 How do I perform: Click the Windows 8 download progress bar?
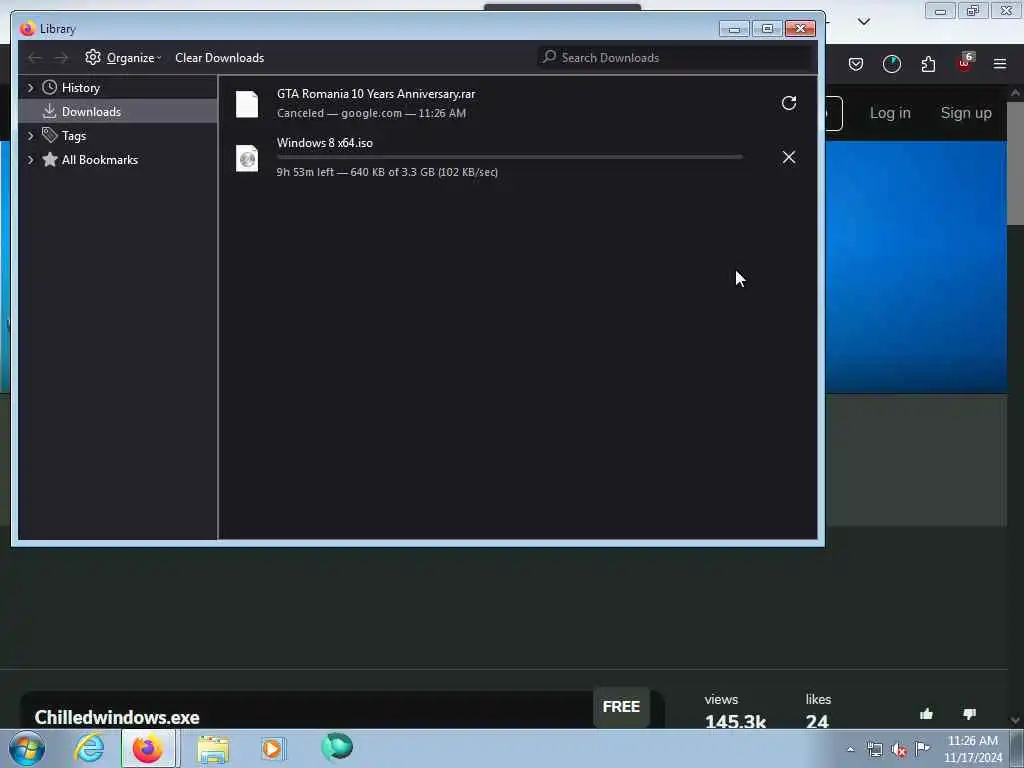[509, 157]
